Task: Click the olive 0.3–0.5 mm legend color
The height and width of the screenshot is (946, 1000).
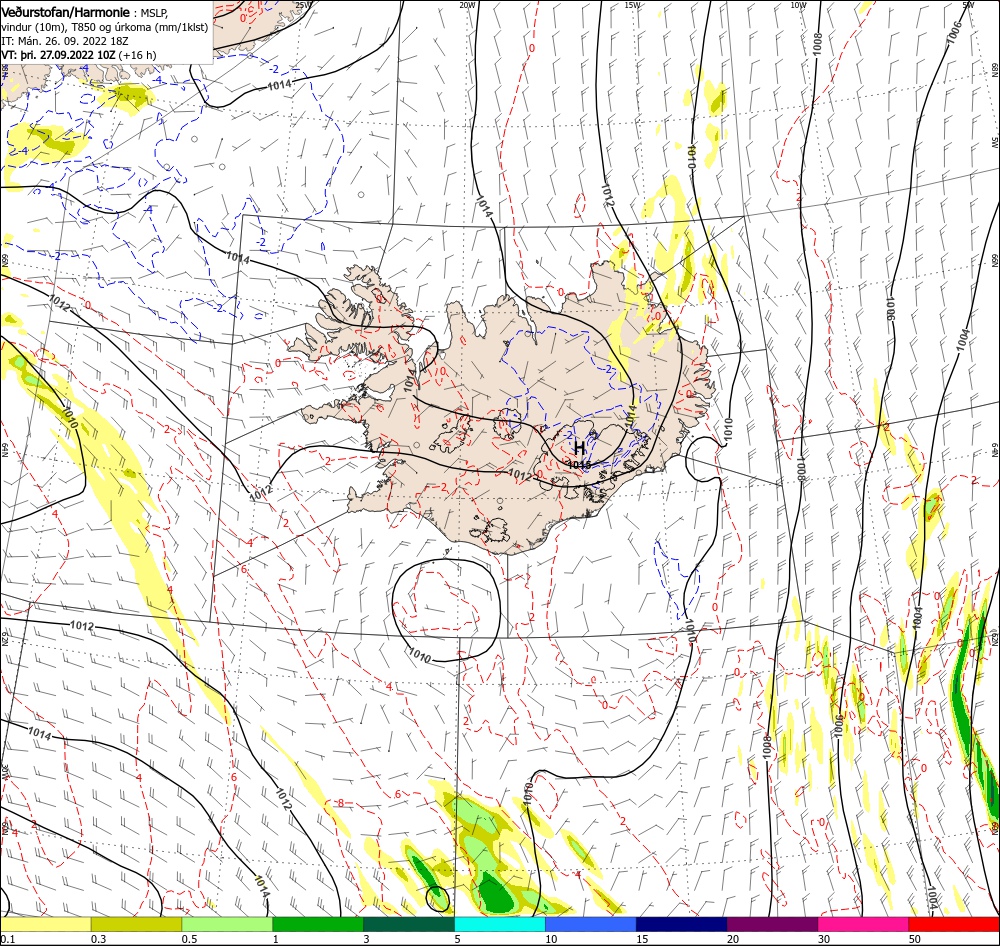Action: (x=136, y=924)
